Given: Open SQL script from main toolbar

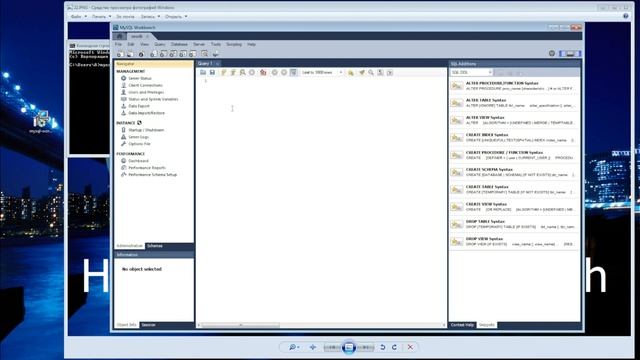Looking at the screenshot, I should pyautogui.click(x=130, y=54).
